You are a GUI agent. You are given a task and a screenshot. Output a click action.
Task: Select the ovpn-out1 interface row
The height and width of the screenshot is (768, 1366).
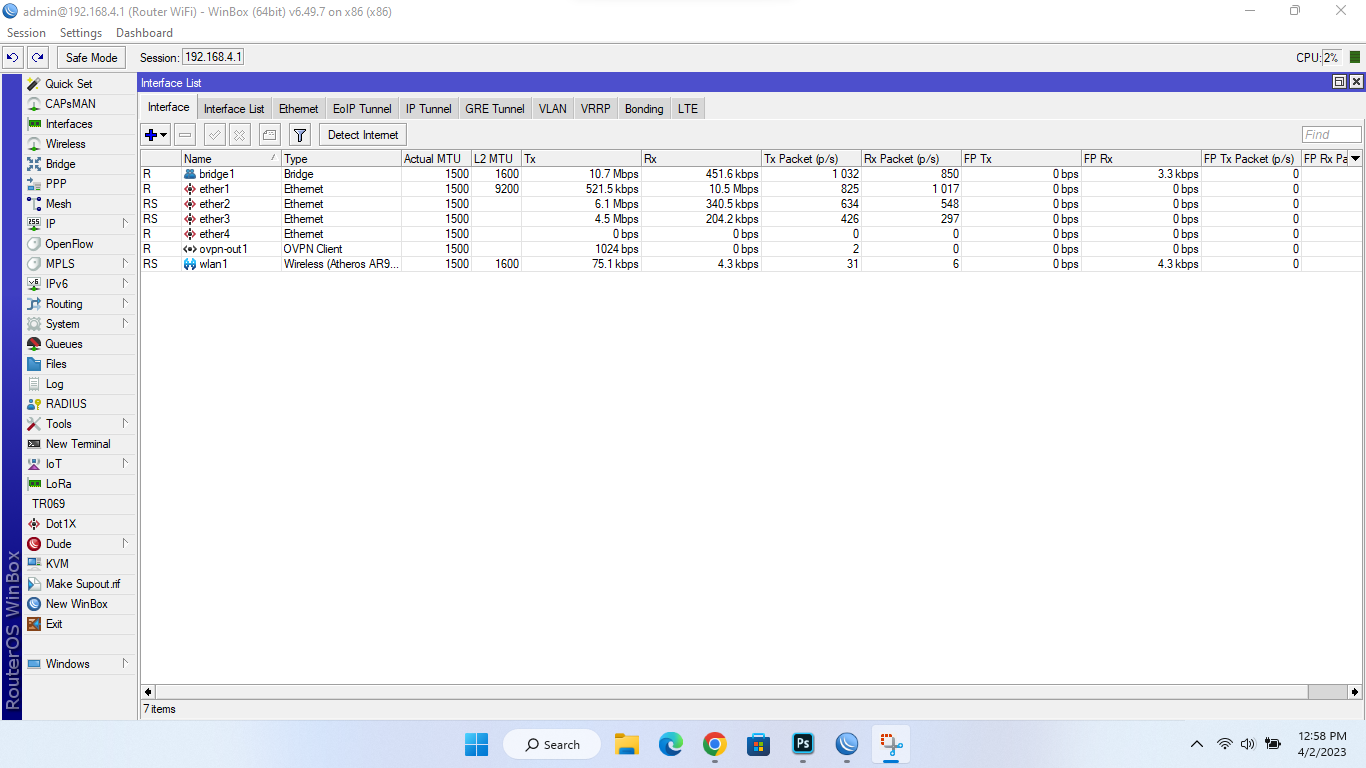(751, 249)
